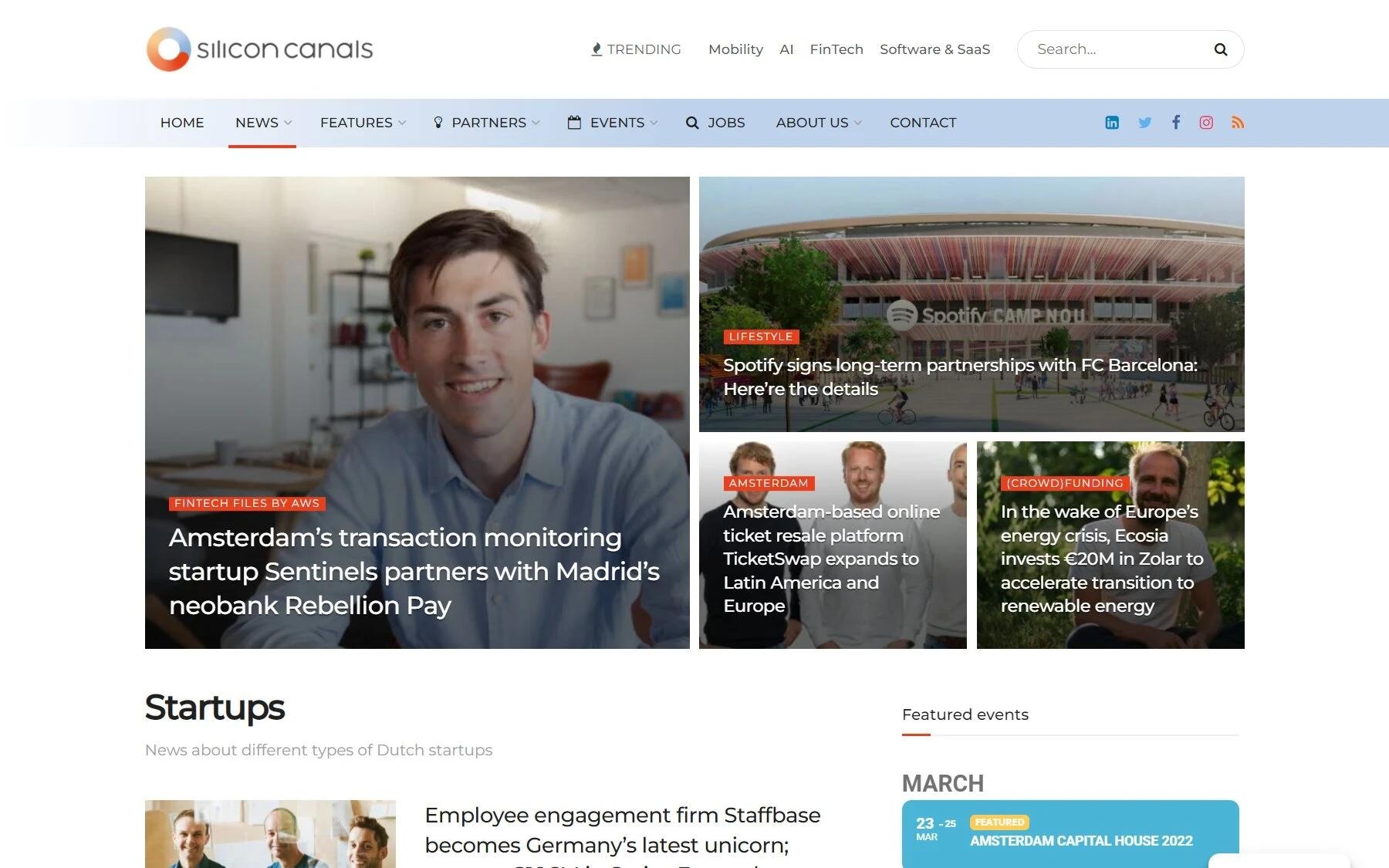The width and height of the screenshot is (1389, 868).
Task: Expand the News dropdown menu
Action: (x=263, y=123)
